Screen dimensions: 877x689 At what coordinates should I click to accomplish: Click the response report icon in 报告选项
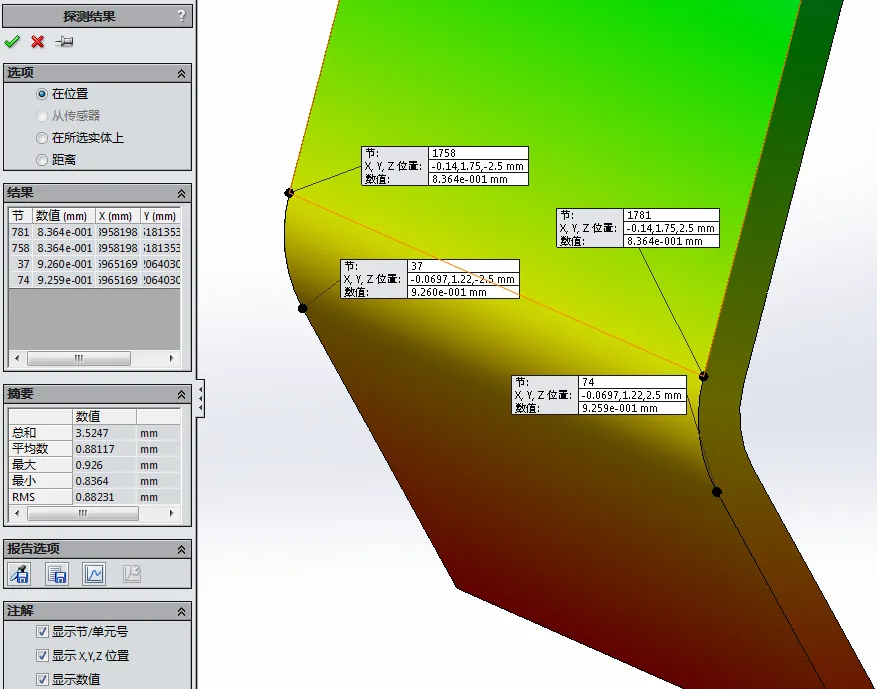131,573
